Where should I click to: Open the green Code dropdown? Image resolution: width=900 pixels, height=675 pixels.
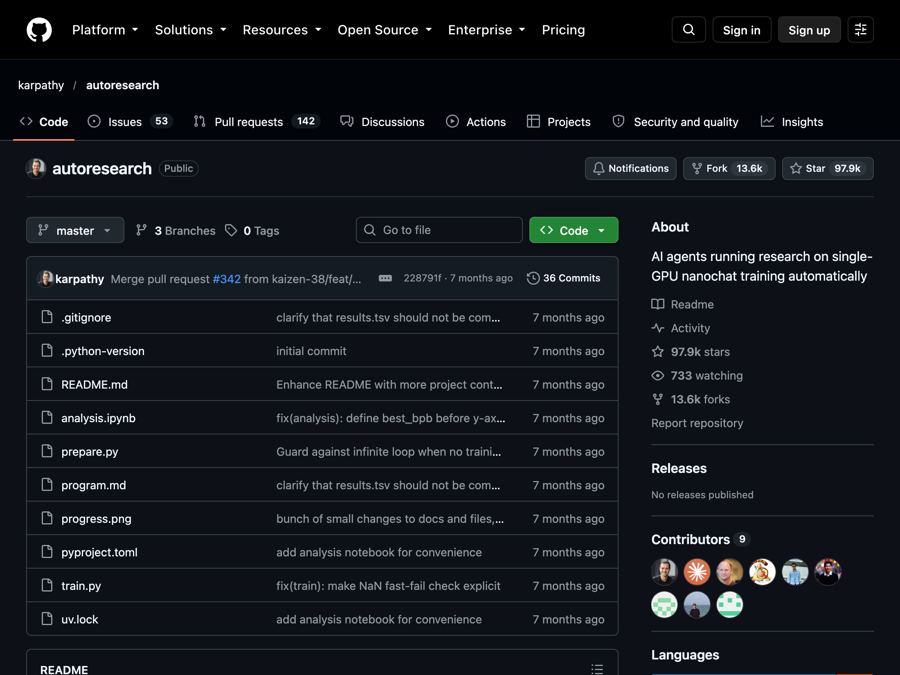pyautogui.click(x=573, y=230)
